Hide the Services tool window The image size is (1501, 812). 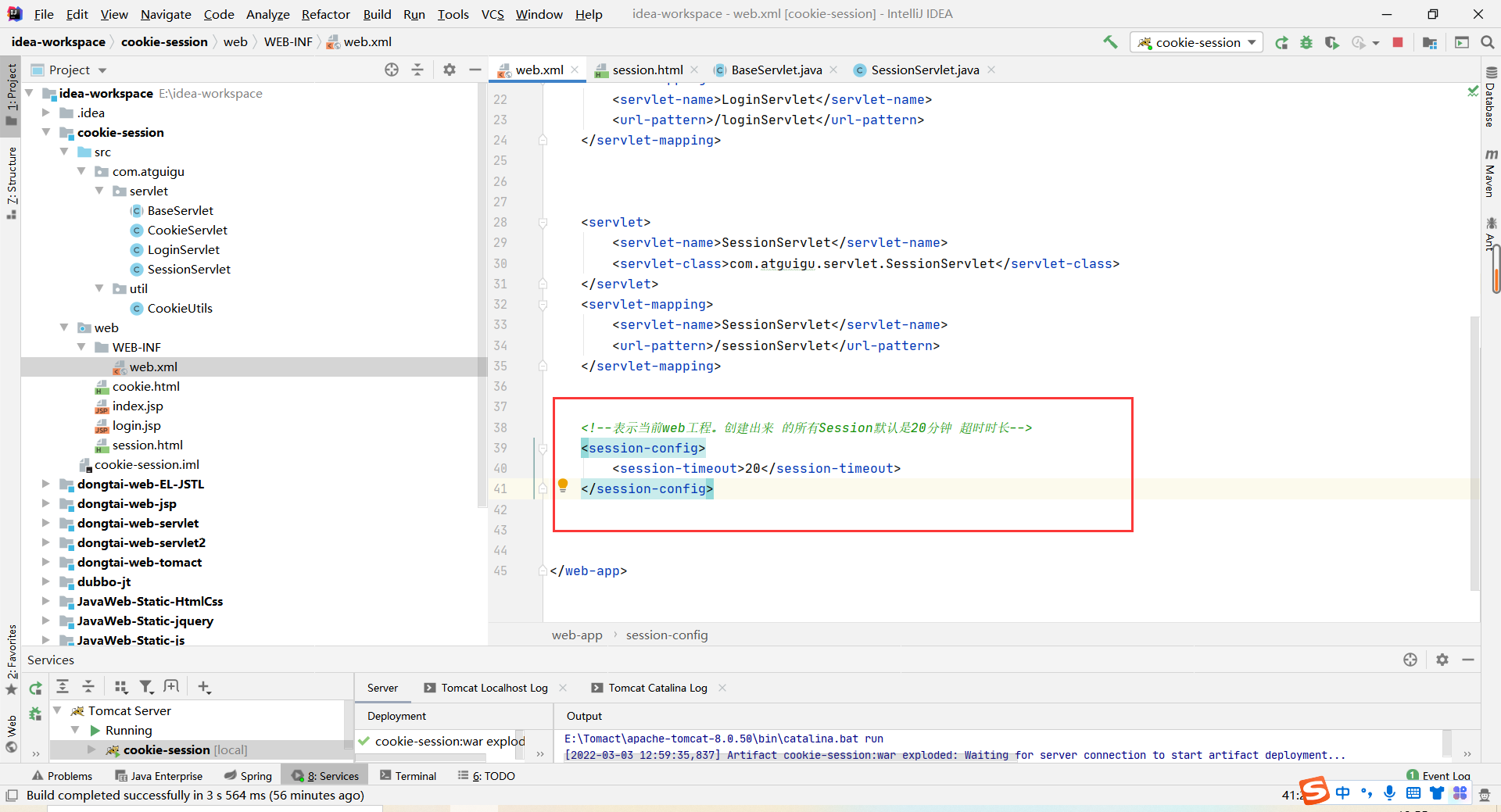[x=1468, y=660]
